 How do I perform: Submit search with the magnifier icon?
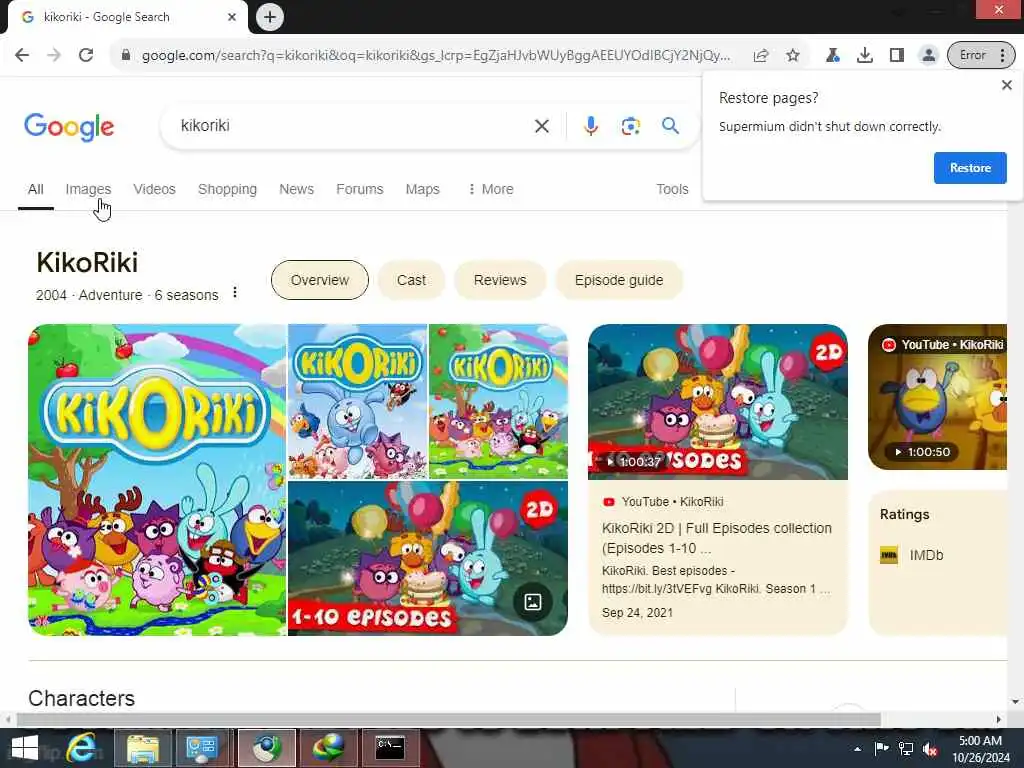click(670, 125)
